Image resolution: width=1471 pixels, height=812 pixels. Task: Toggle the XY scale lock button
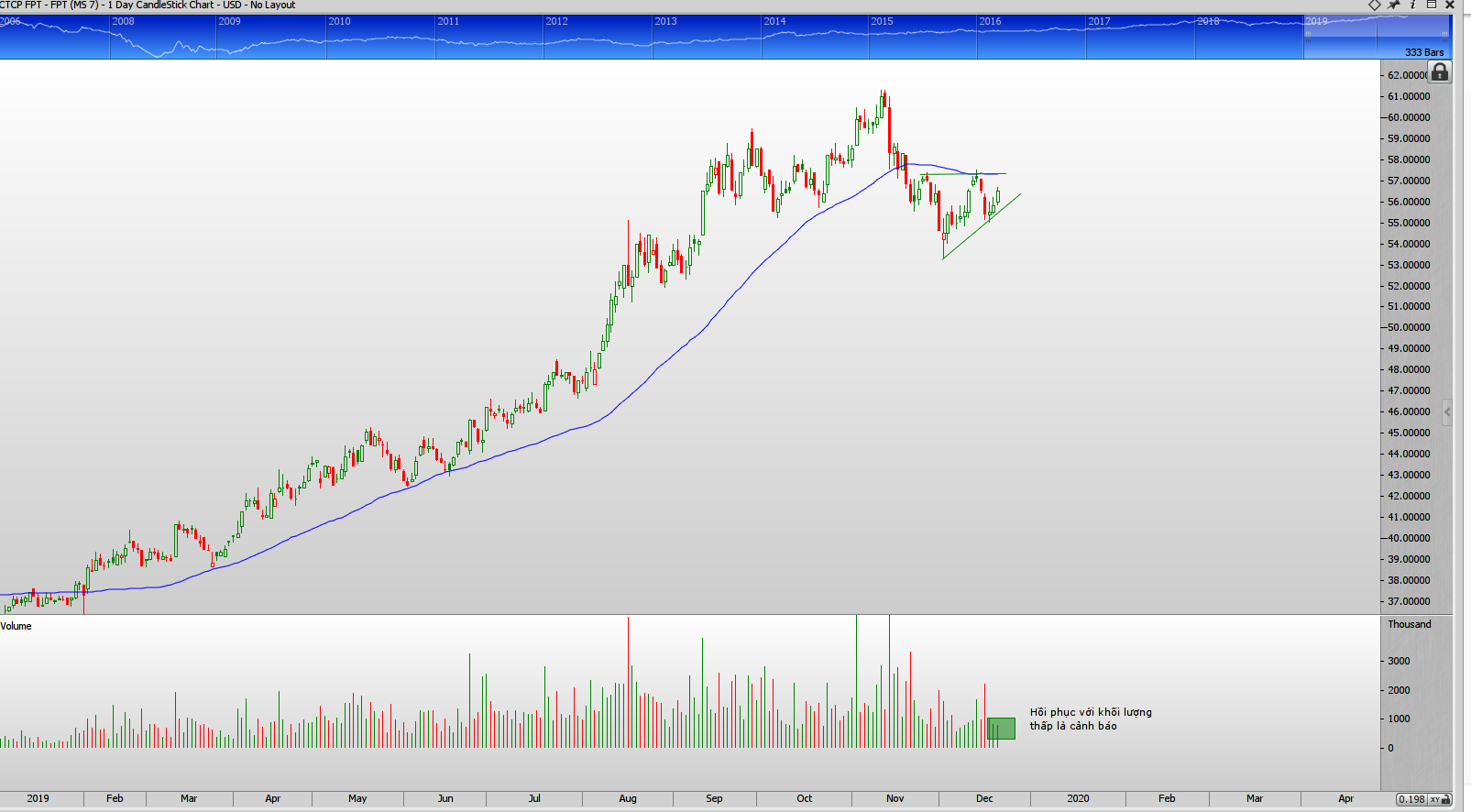[1440, 799]
